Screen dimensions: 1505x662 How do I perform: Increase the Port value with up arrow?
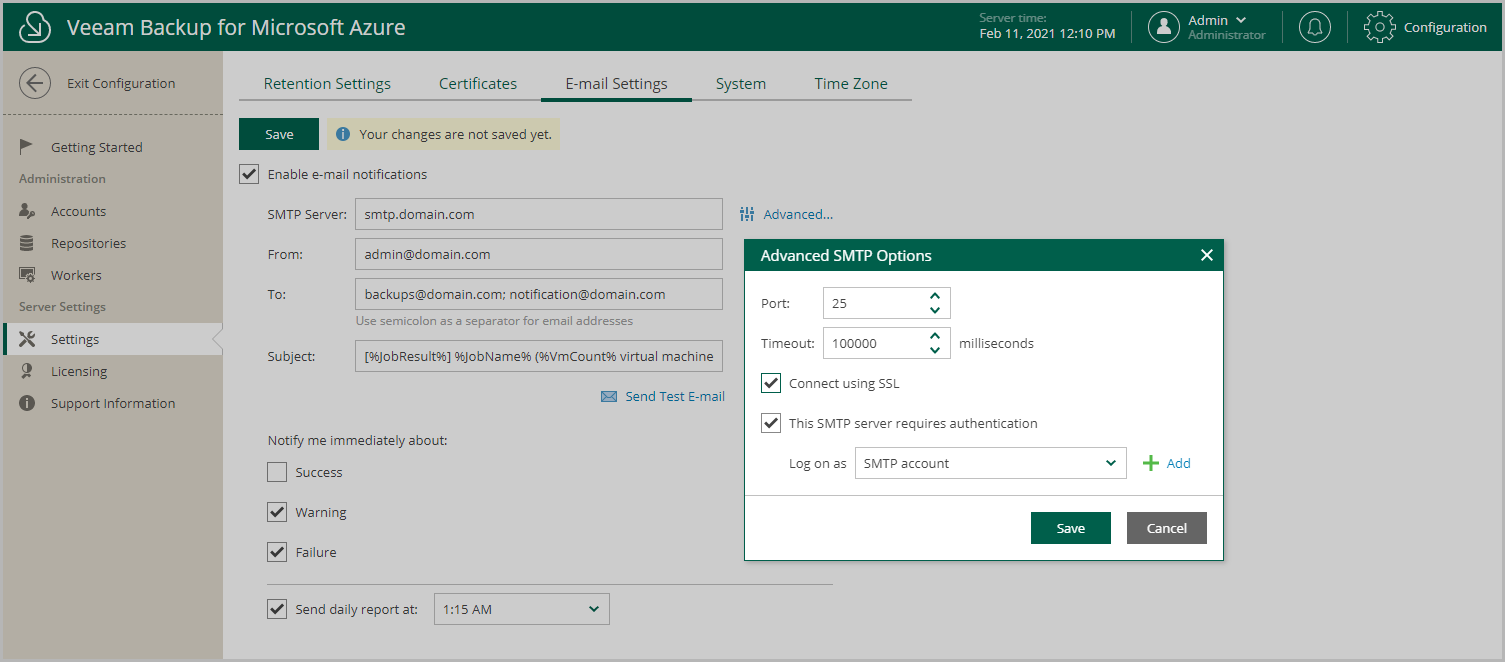tap(934, 296)
